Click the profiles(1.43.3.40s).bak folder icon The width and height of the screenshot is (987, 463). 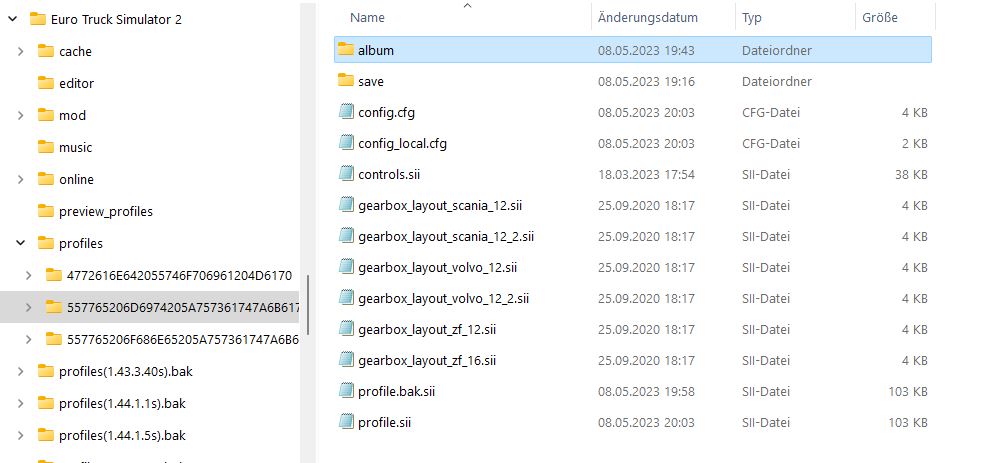[46, 371]
